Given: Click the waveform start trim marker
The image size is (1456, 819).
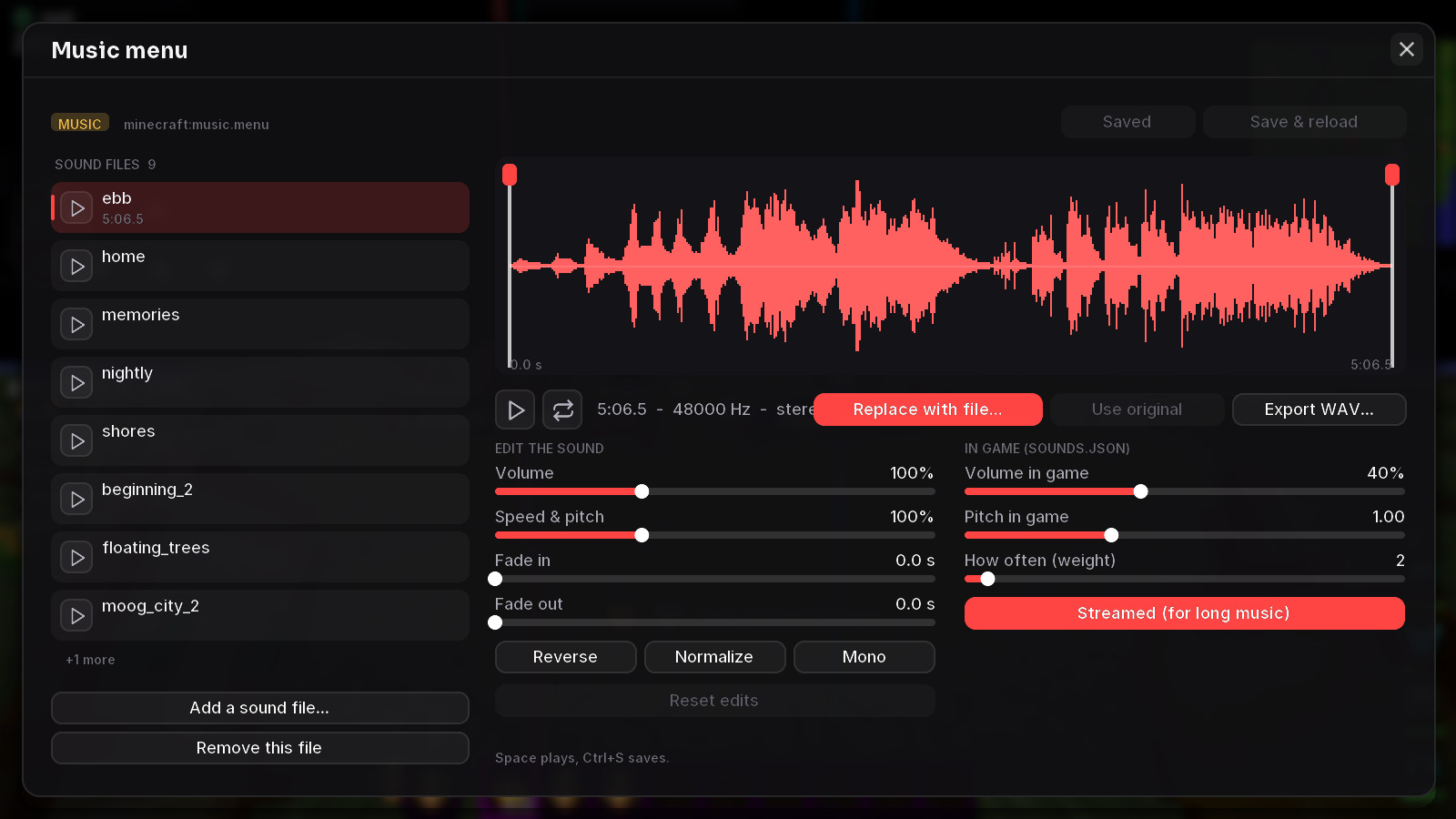Looking at the screenshot, I should pyautogui.click(x=510, y=175).
